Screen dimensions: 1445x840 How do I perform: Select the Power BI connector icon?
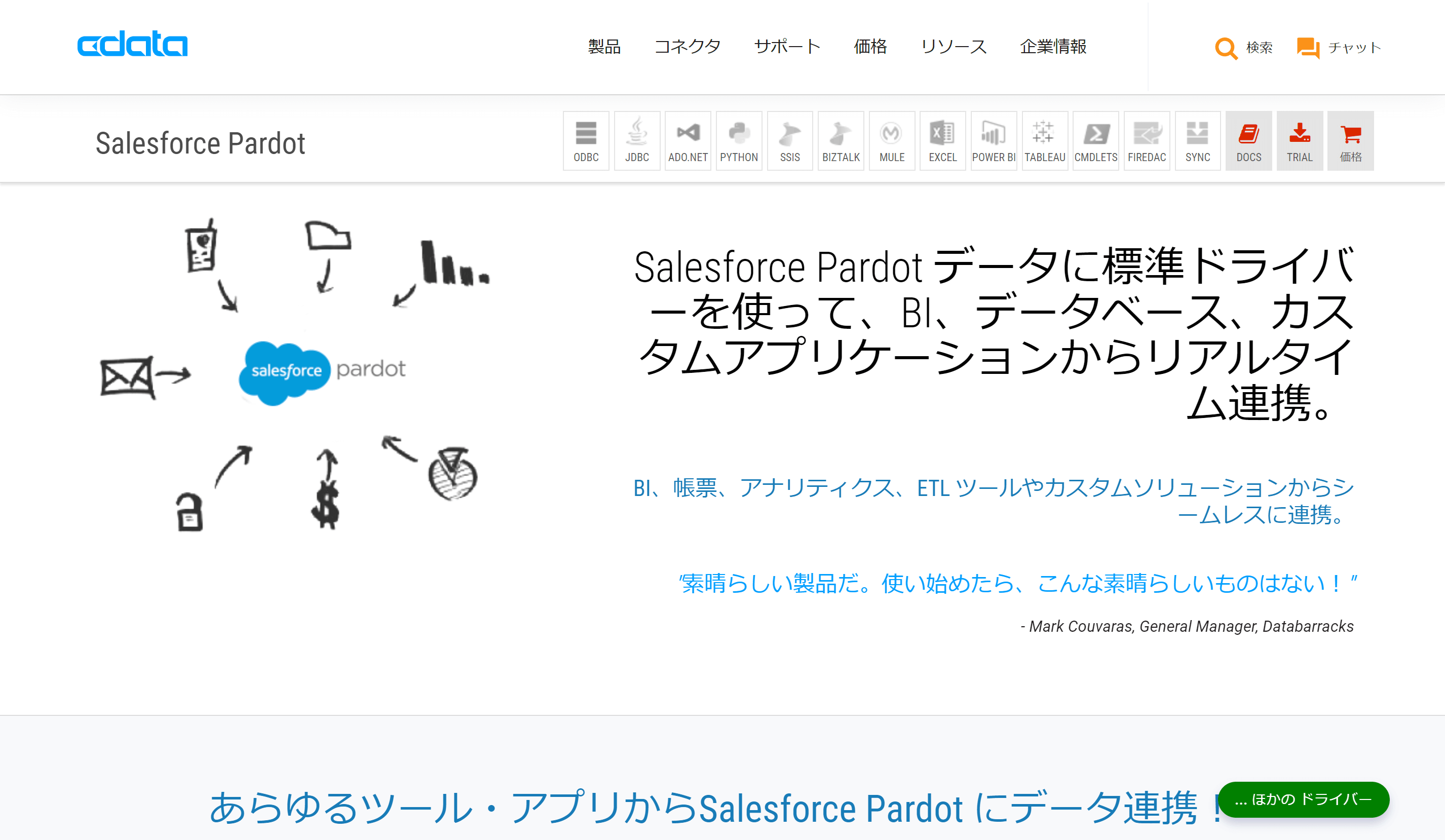click(x=994, y=139)
